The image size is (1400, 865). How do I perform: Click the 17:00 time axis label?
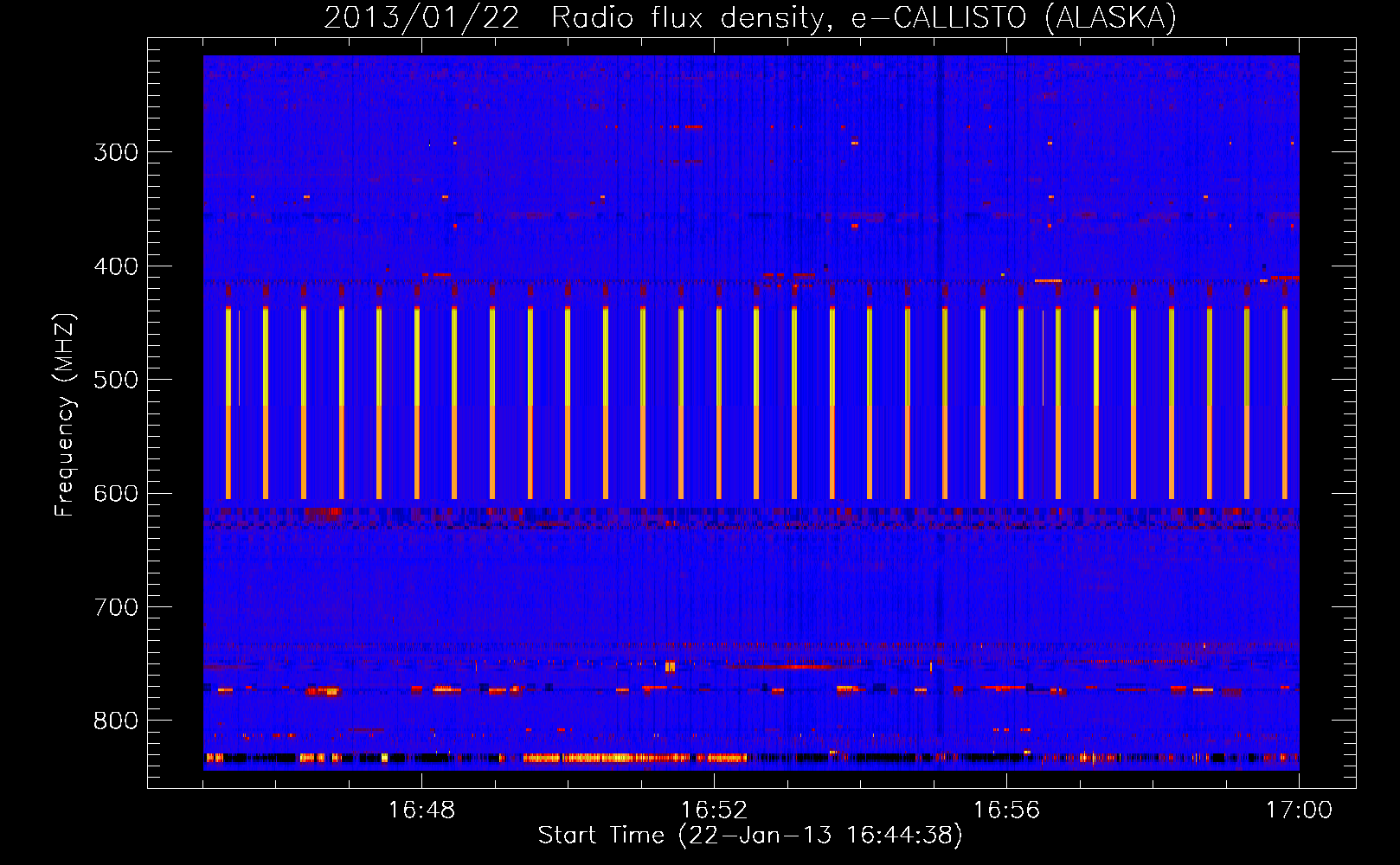click(1299, 810)
